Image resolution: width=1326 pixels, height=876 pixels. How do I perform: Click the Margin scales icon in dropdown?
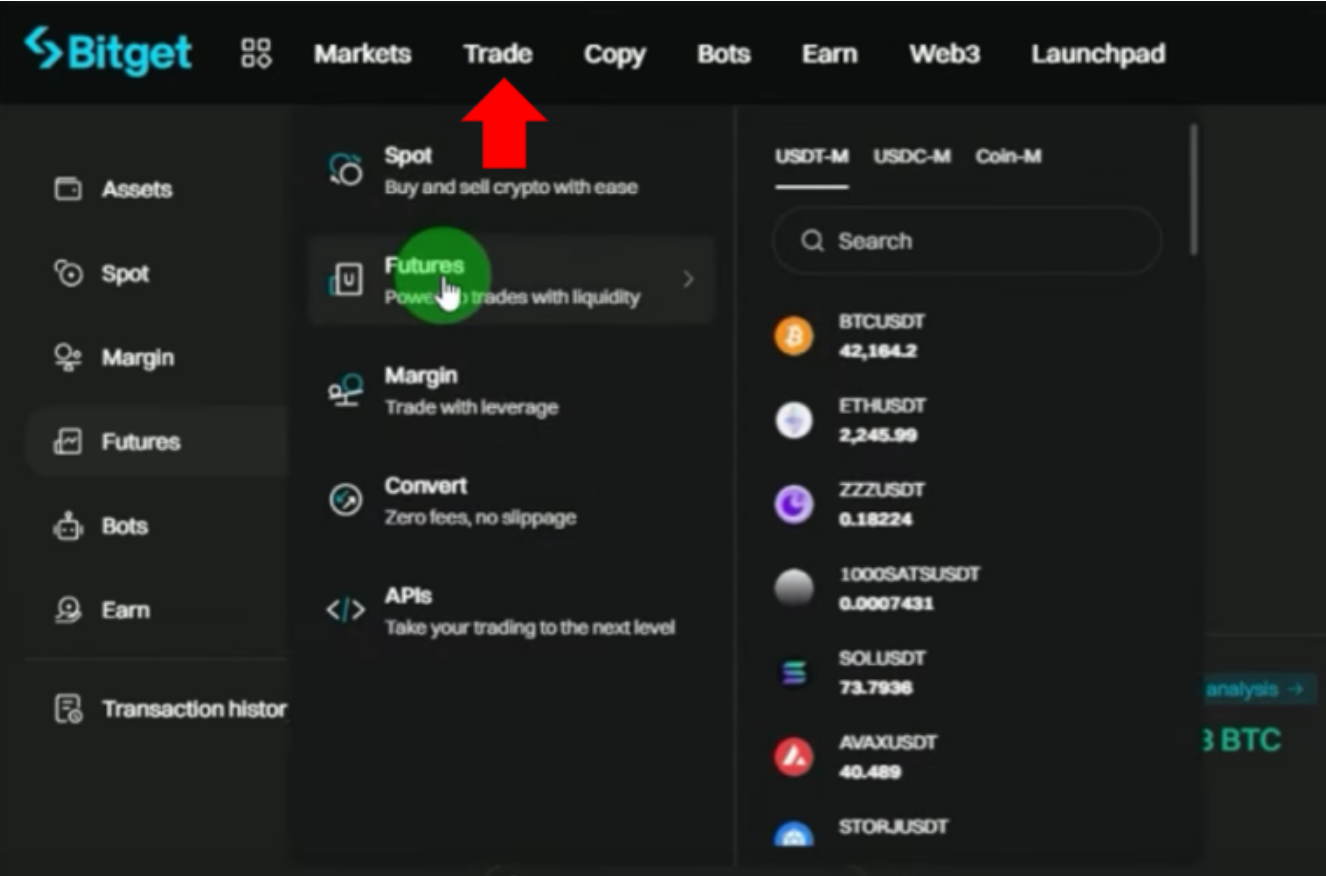346,390
